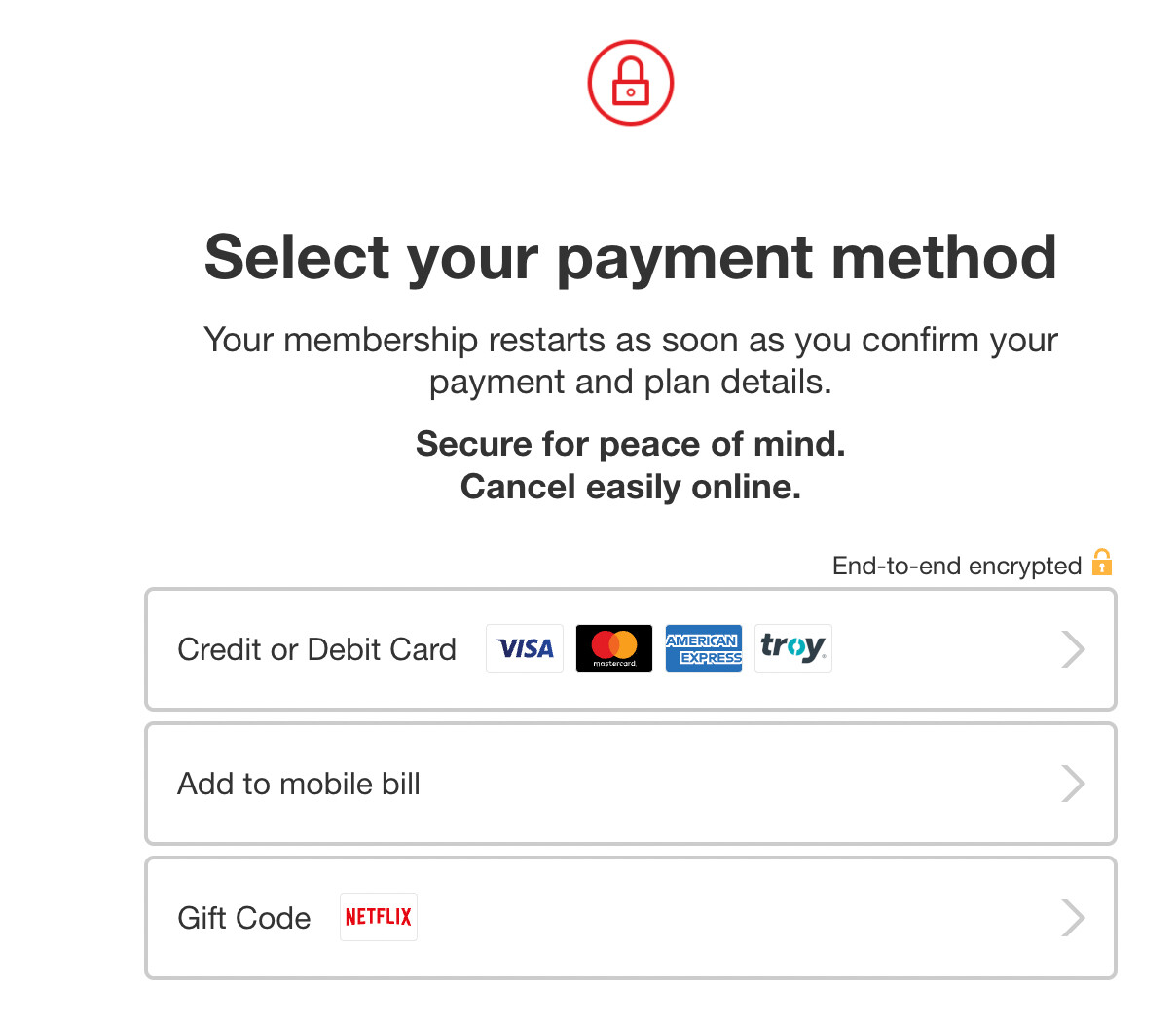This screenshot has height=1024, width=1176.
Task: Click the Credit or Debit Card label text
Action: (x=316, y=649)
